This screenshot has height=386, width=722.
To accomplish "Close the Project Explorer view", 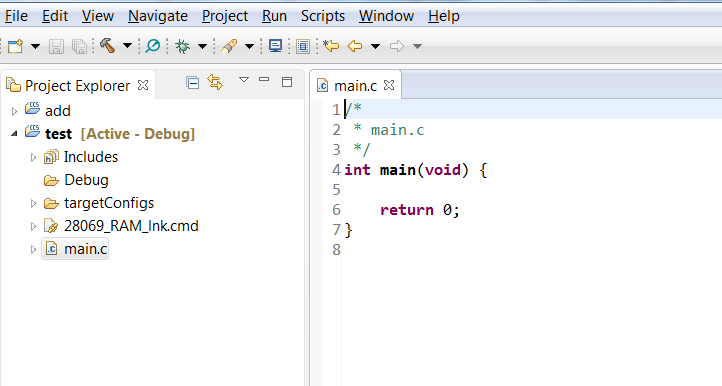I will click(143, 85).
